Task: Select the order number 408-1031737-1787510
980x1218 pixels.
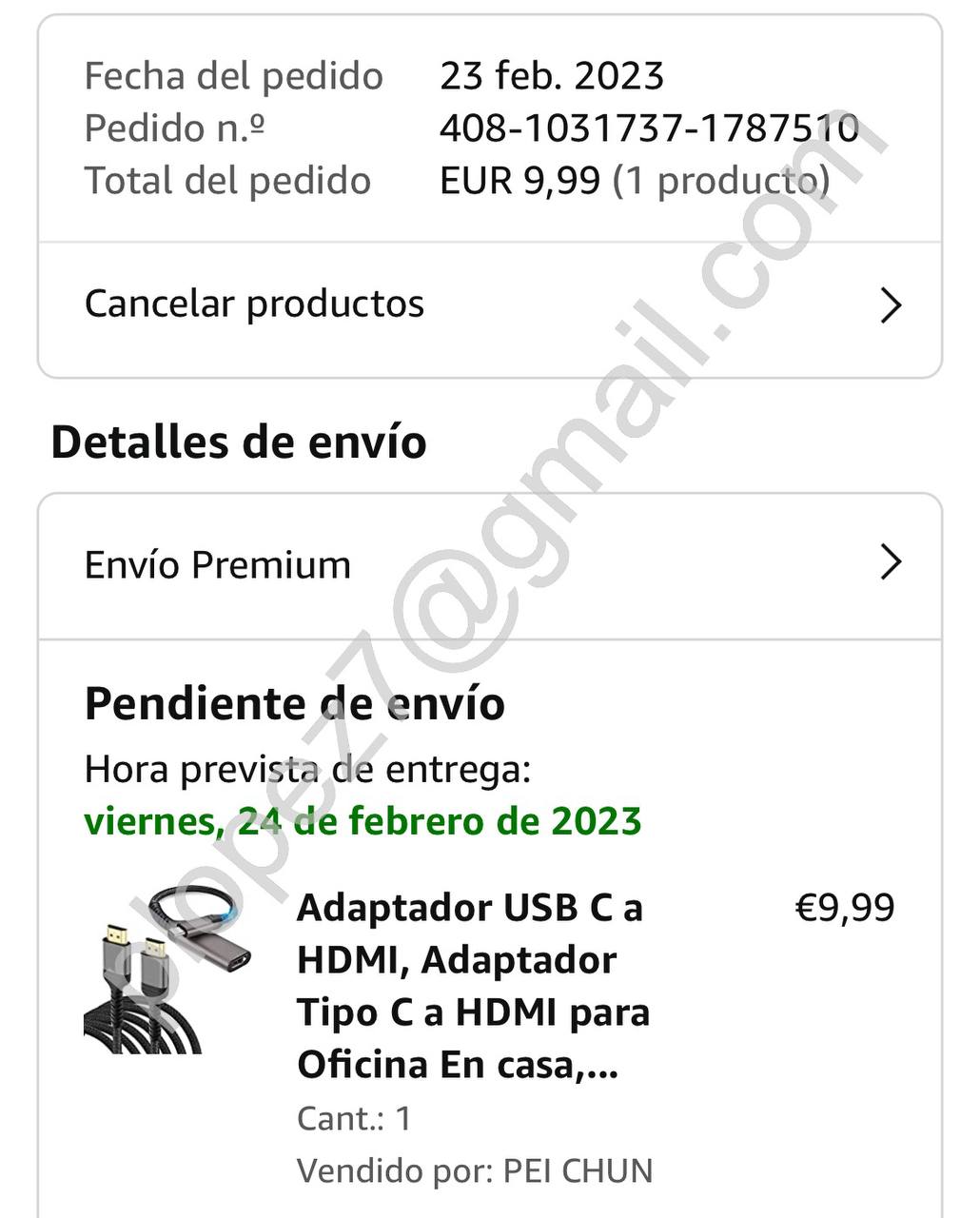Action: click(x=649, y=128)
